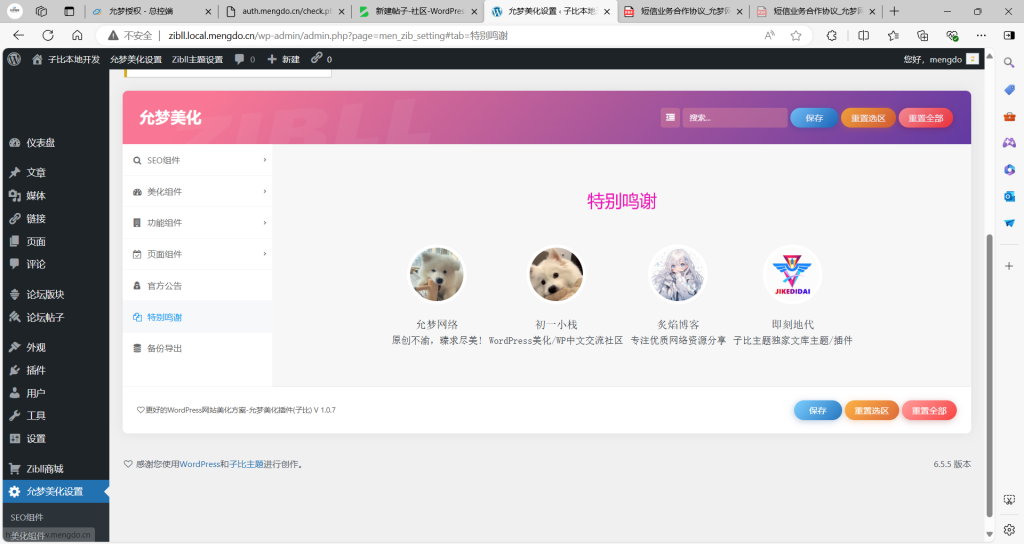
Task: Click the 子比主题 link in footer
Action: tap(246, 464)
